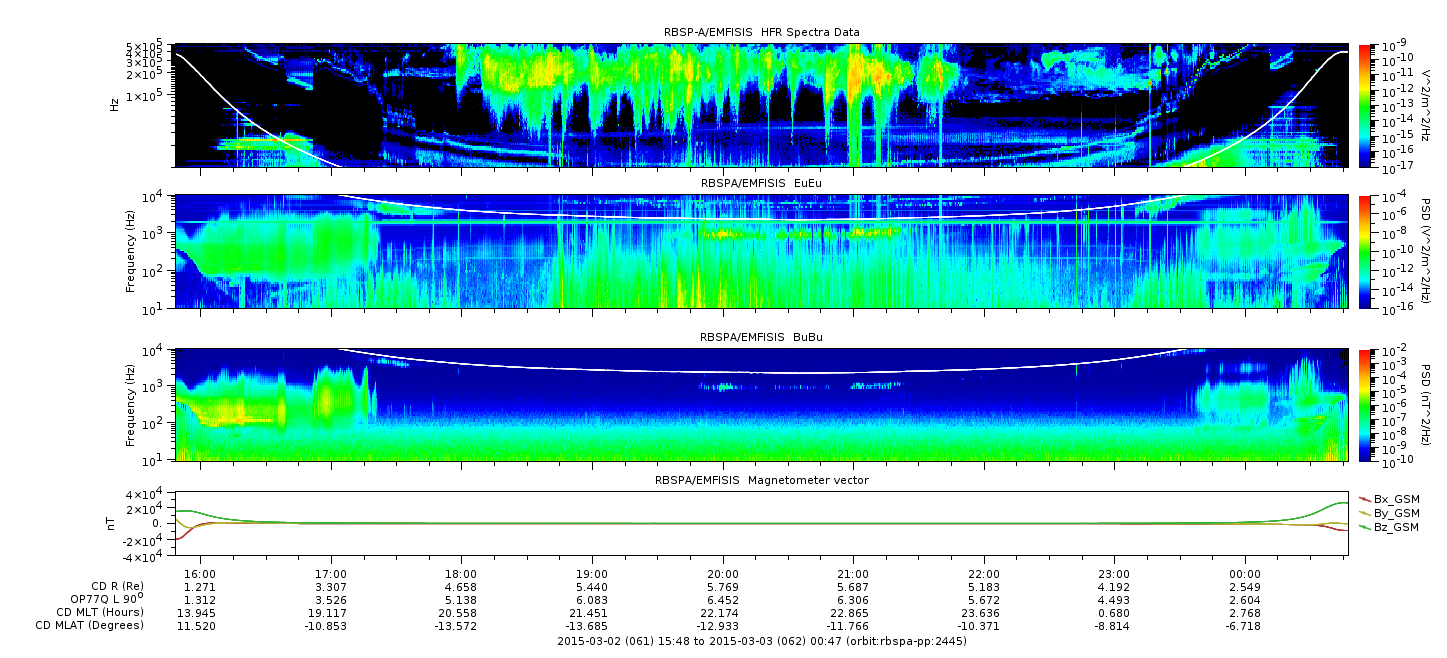Click the PSD (nT^2/Hz) color bar label
This screenshot has width=1447, height=658.
1427,404
